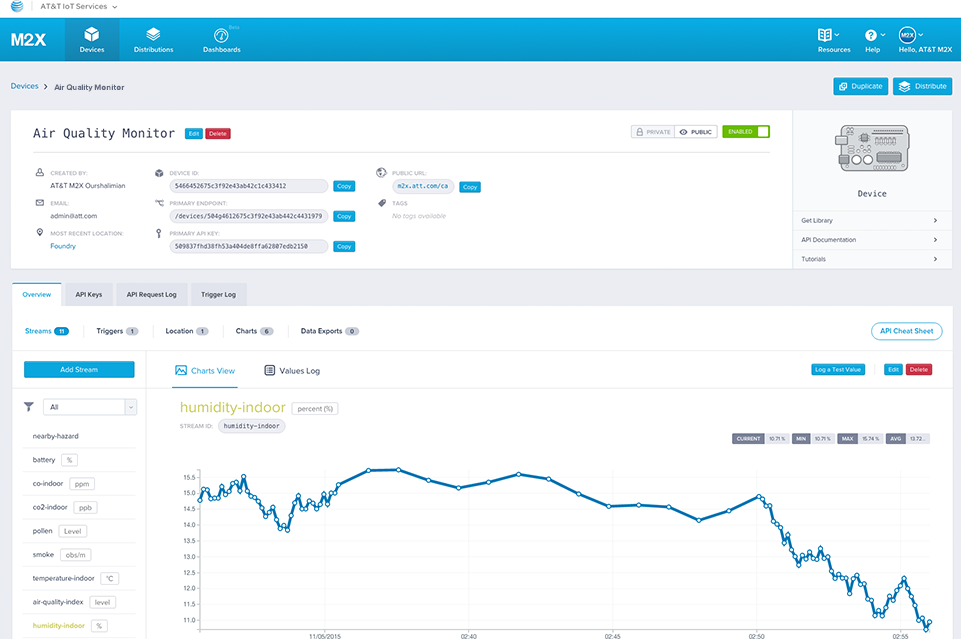Set device visibility to Private
The image size is (961, 639).
pos(653,132)
